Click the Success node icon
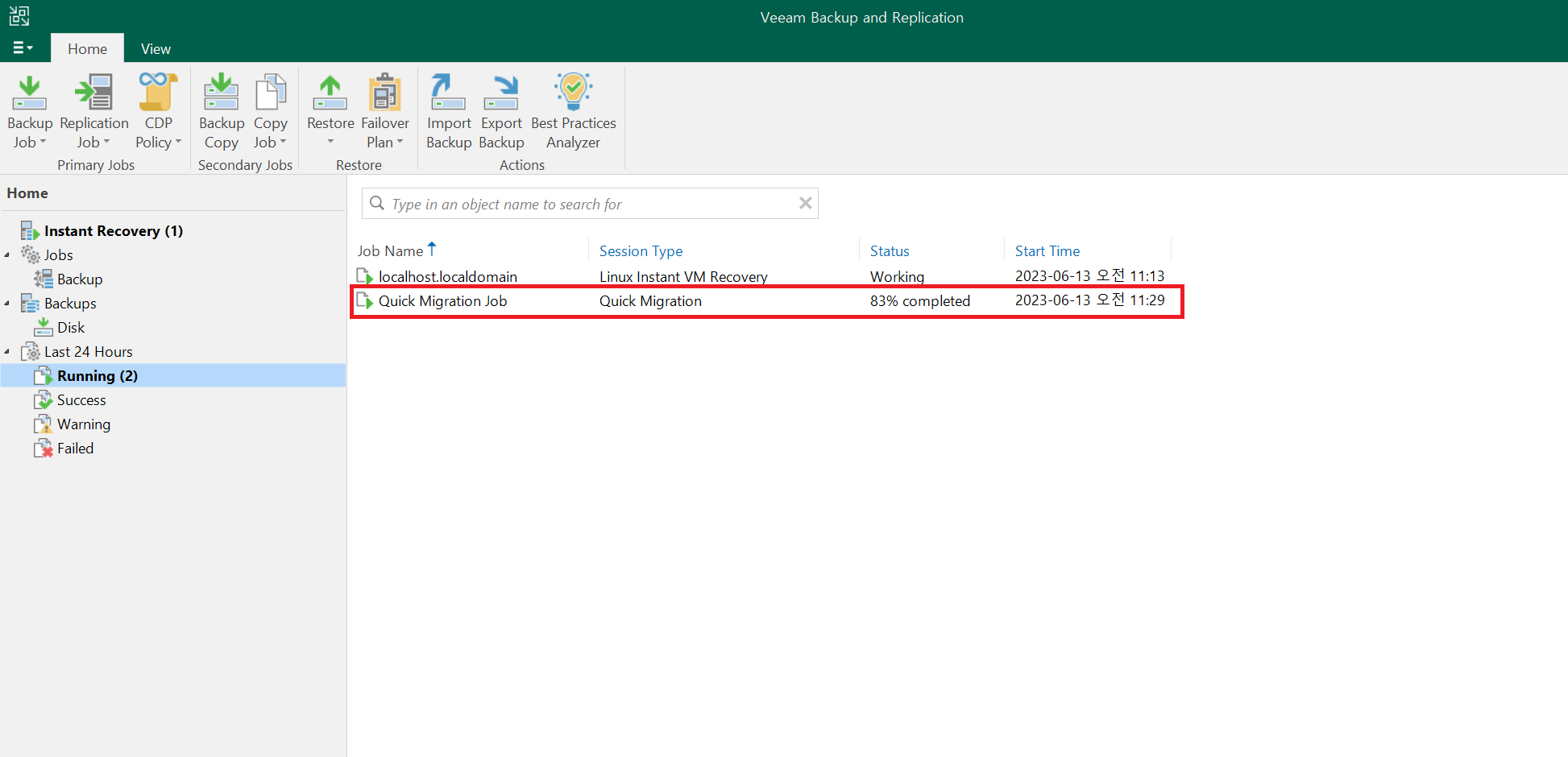The height and width of the screenshot is (757, 1568). (x=43, y=400)
